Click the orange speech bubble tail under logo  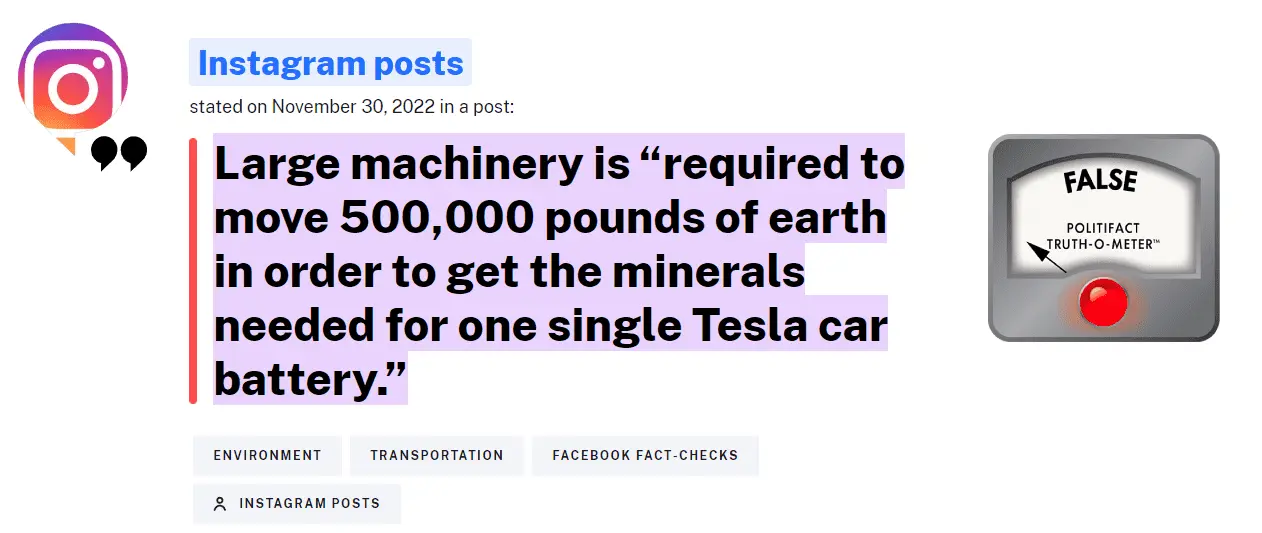(x=68, y=146)
